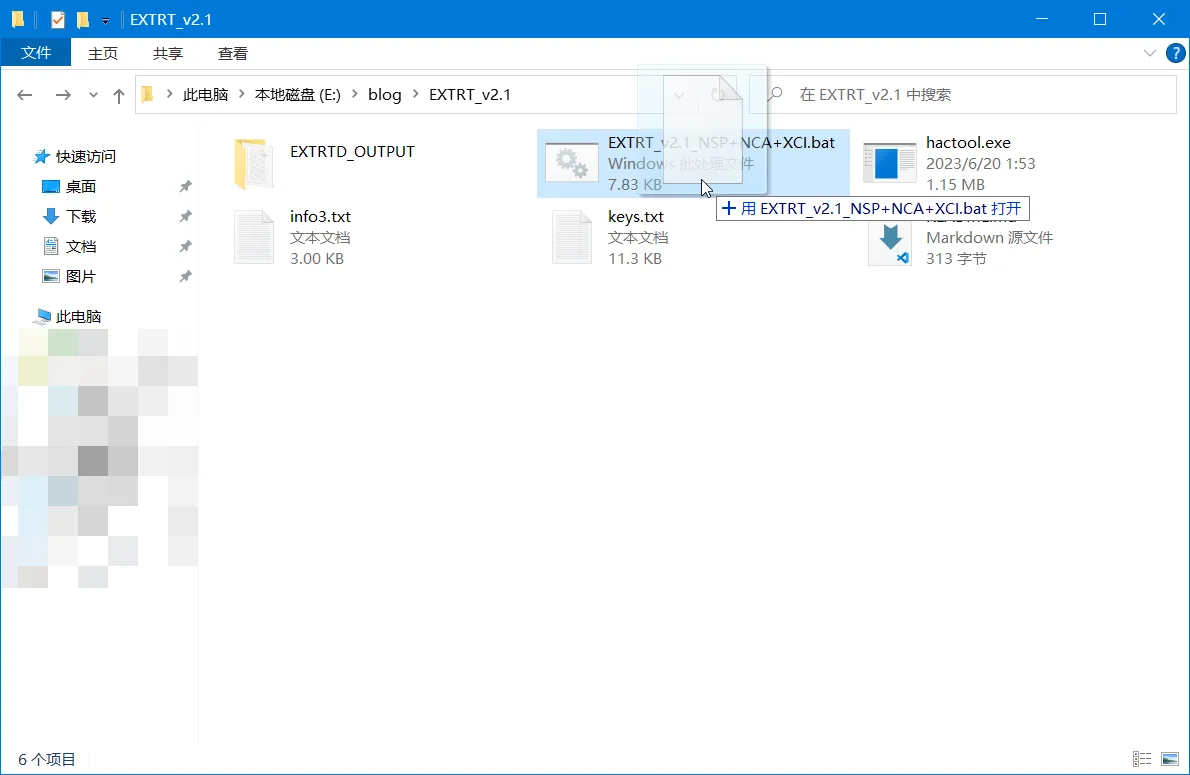This screenshot has height=775, width=1190.
Task: Open the Help question mark icon
Action: click(1175, 53)
